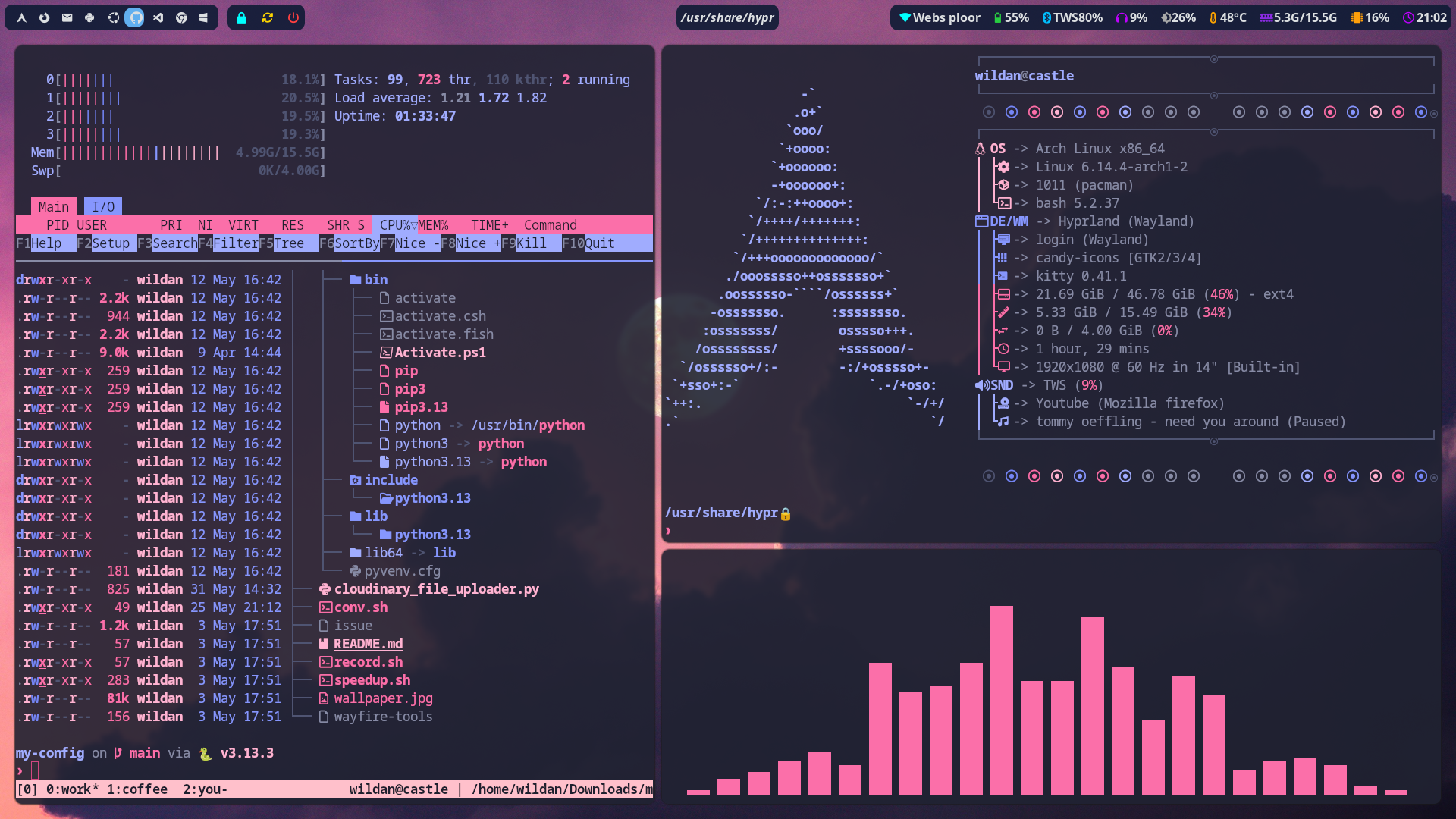Click the gear icon beside pyvenv.cfg
The width and height of the screenshot is (1456, 819).
[355, 571]
